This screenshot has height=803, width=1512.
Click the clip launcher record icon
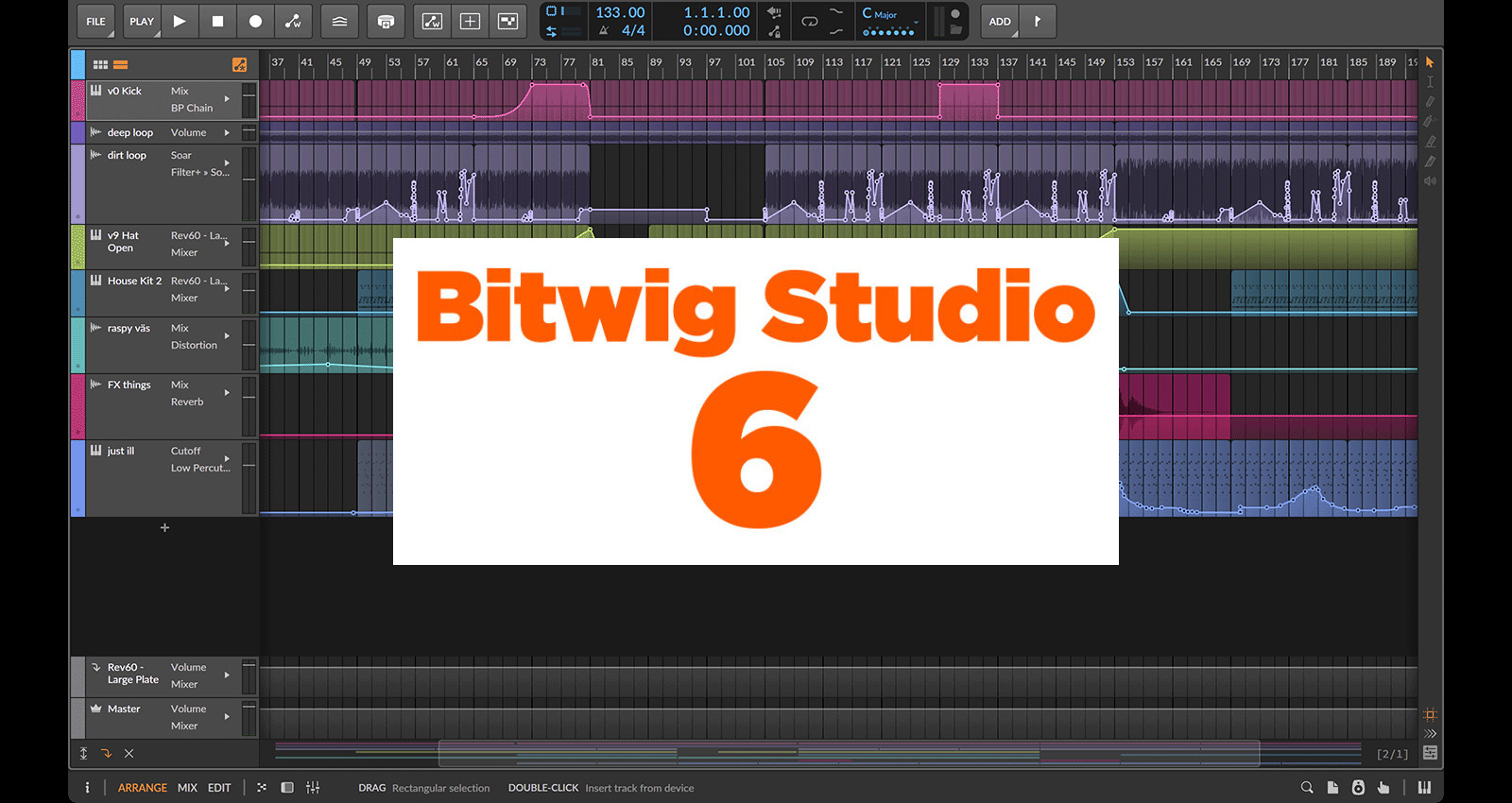[386, 21]
